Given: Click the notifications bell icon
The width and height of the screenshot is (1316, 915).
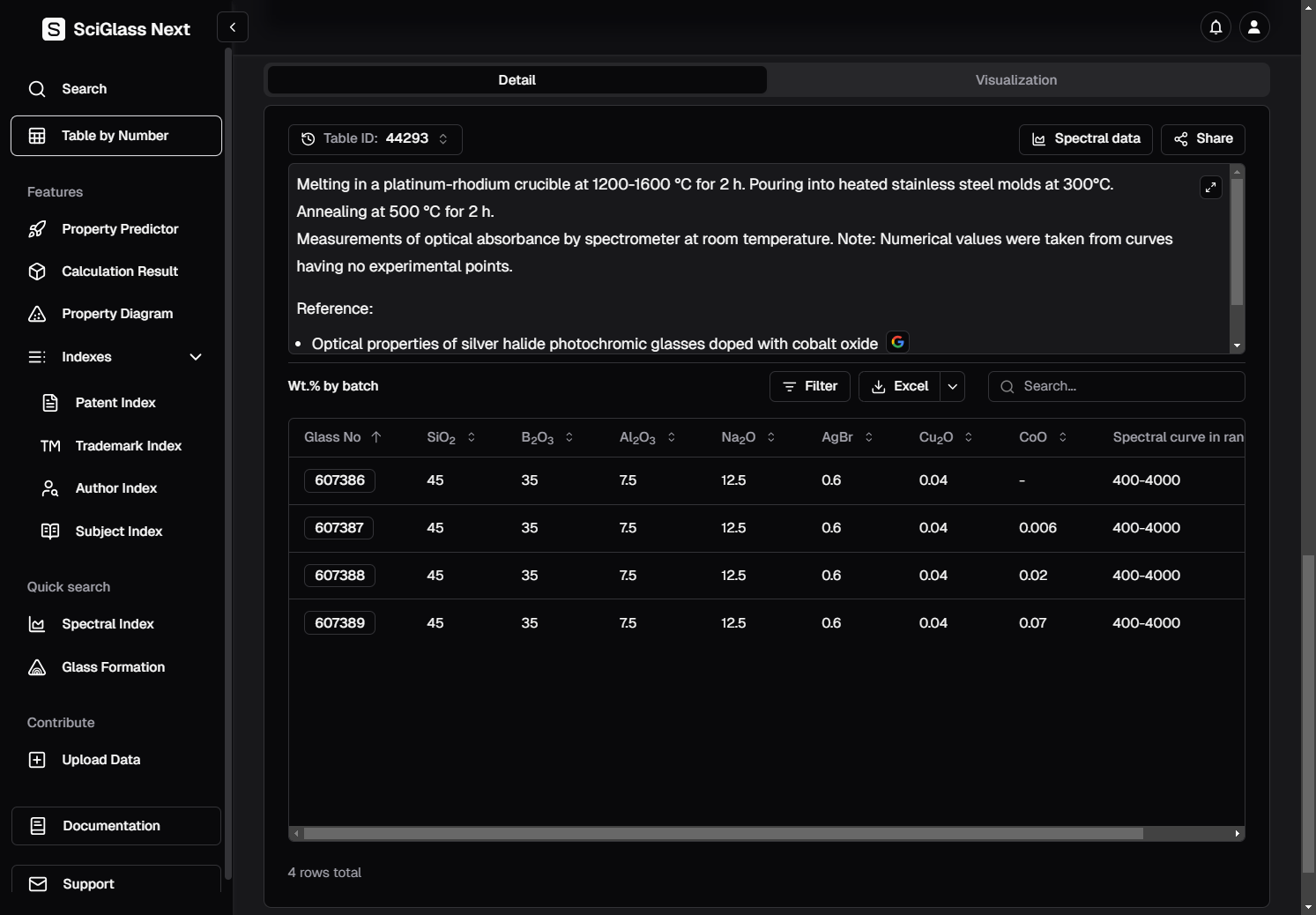Looking at the screenshot, I should pyautogui.click(x=1216, y=27).
